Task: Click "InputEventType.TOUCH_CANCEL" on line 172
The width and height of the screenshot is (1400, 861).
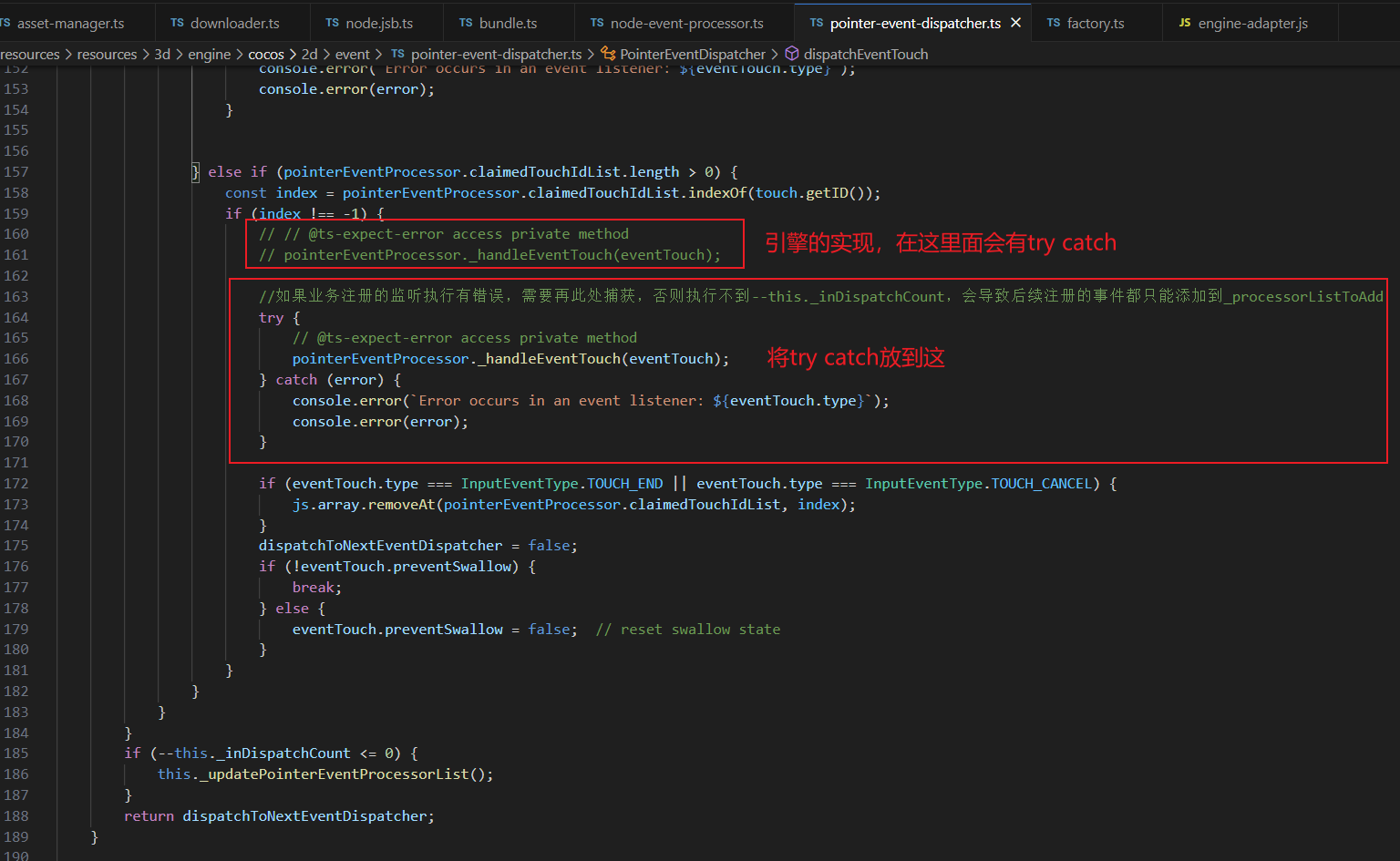Action: coord(979,484)
